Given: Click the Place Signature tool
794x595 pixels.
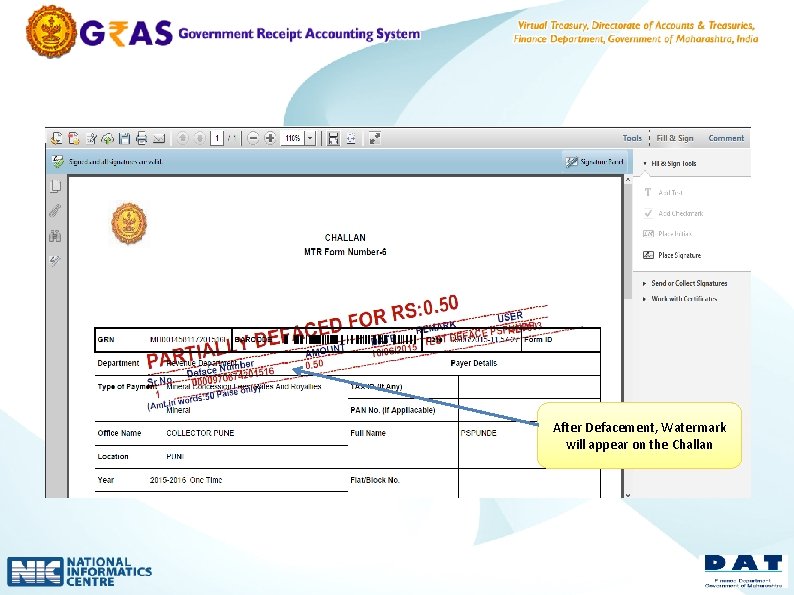Looking at the screenshot, I should point(672,255).
